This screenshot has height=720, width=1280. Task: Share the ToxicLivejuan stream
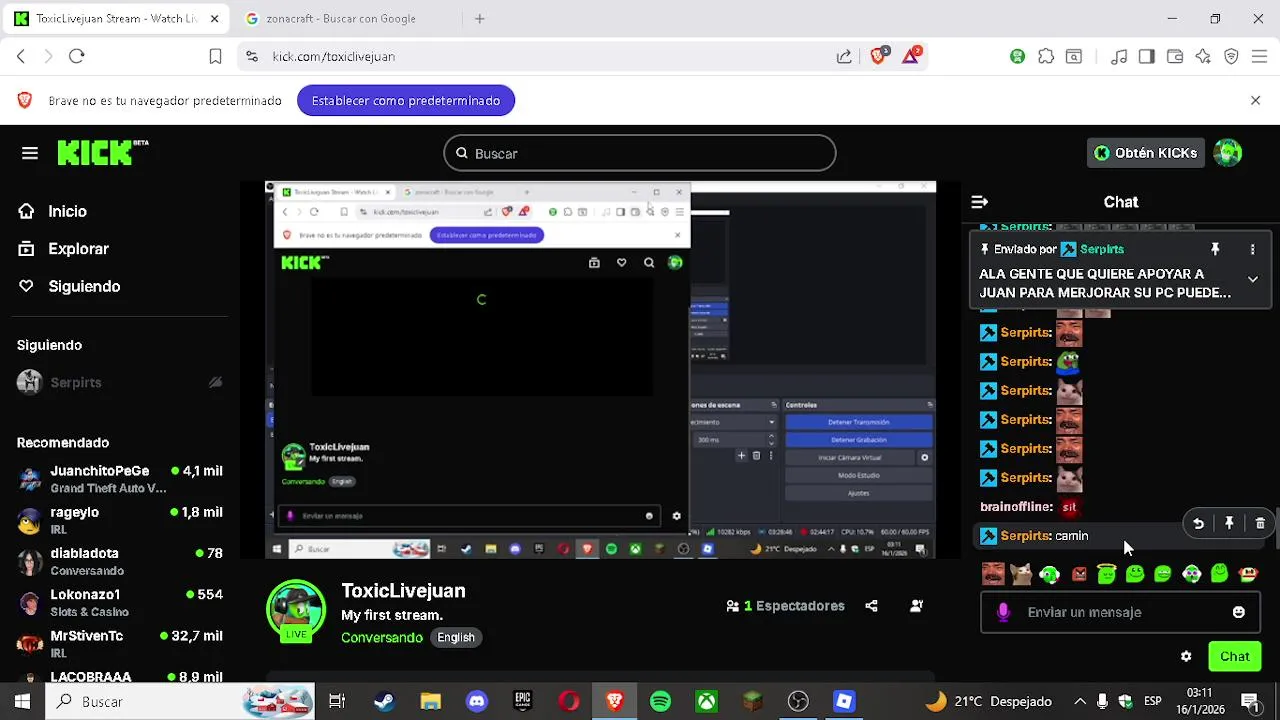pyautogui.click(x=871, y=606)
